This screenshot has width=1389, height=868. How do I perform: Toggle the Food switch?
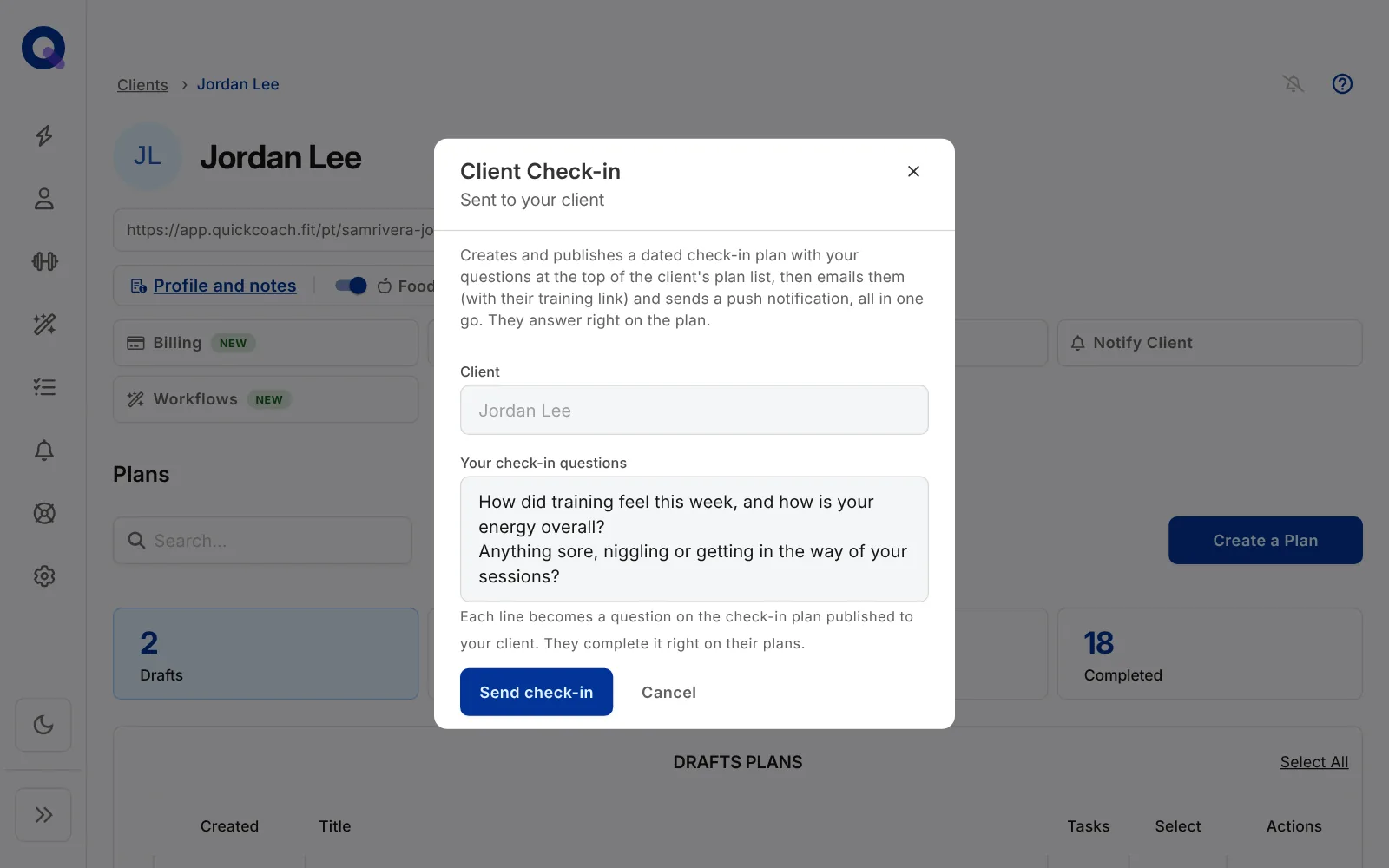coord(351,286)
